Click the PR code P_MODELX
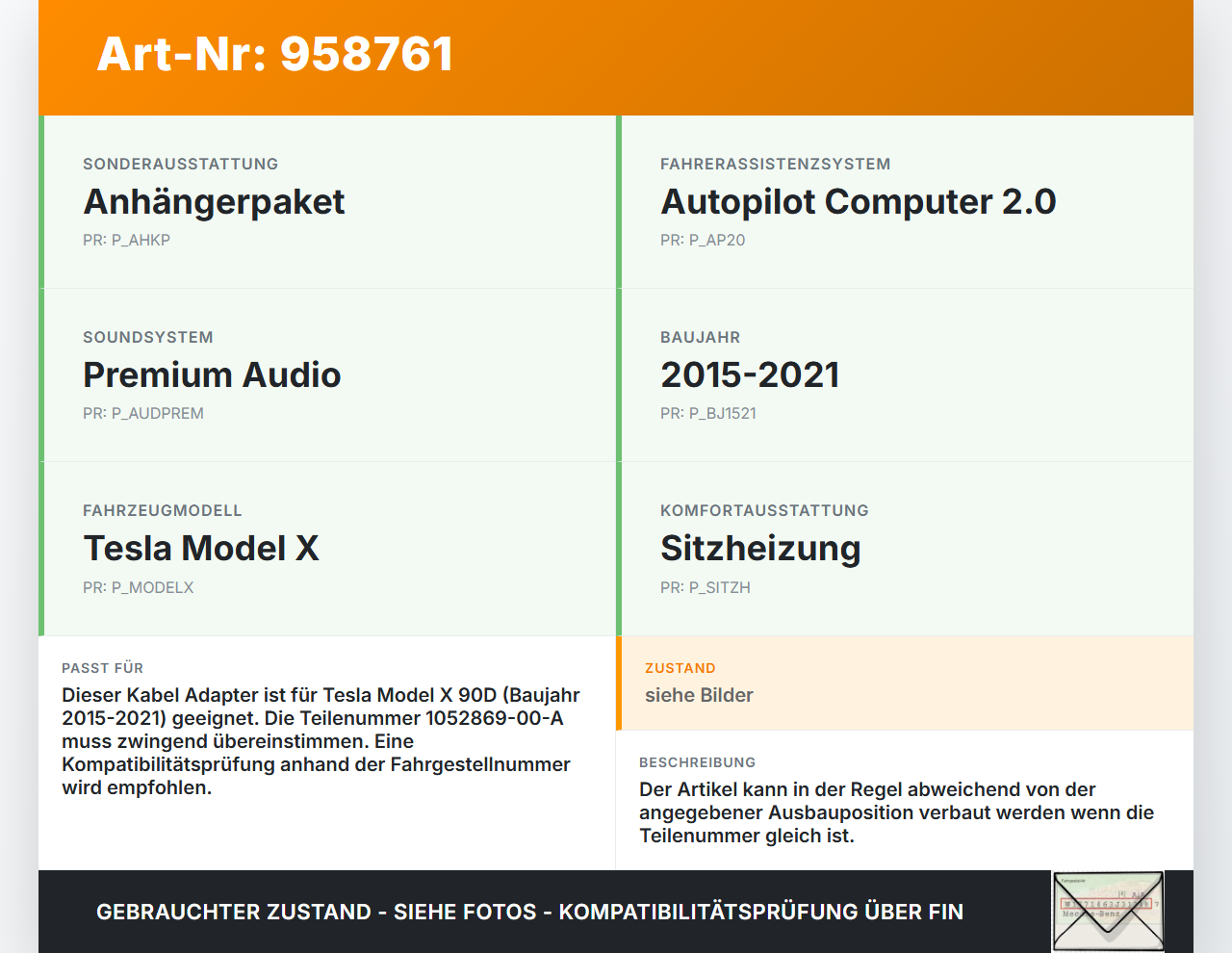 point(139,586)
